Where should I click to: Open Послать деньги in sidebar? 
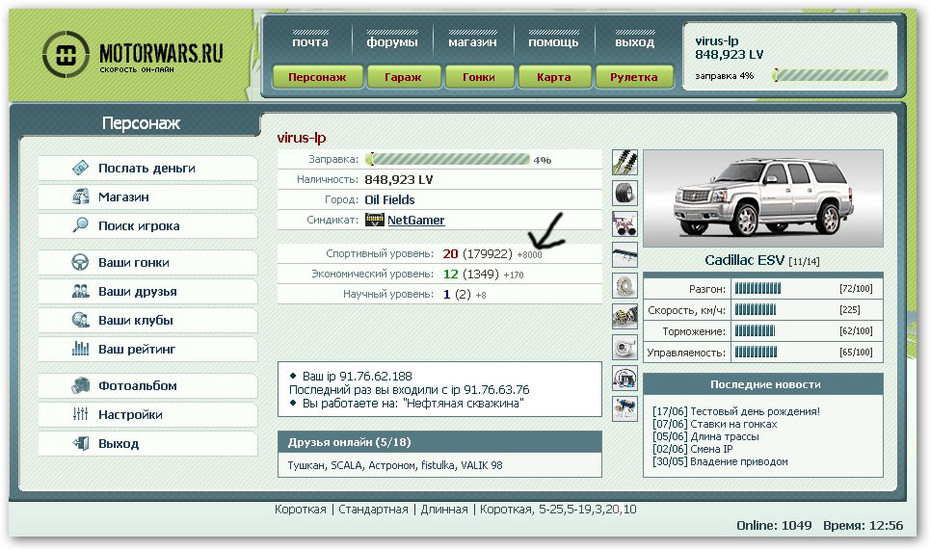coord(148,168)
